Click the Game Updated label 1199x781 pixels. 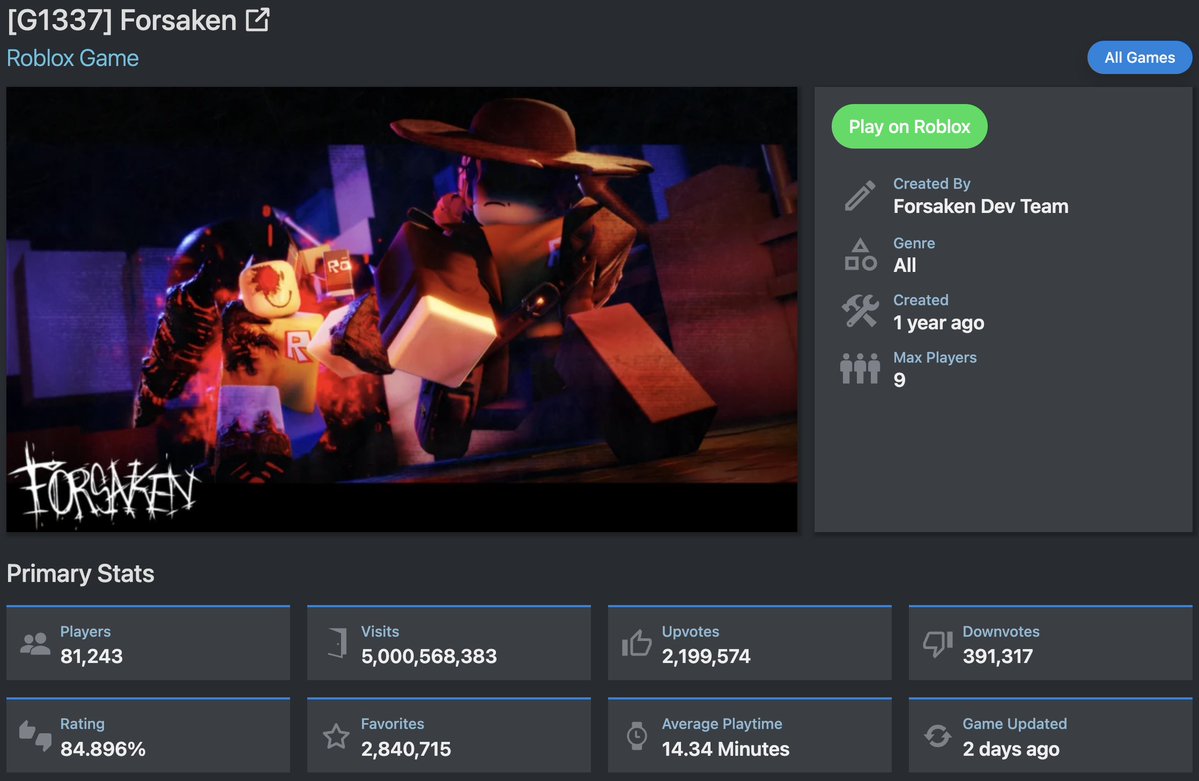pos(1015,724)
